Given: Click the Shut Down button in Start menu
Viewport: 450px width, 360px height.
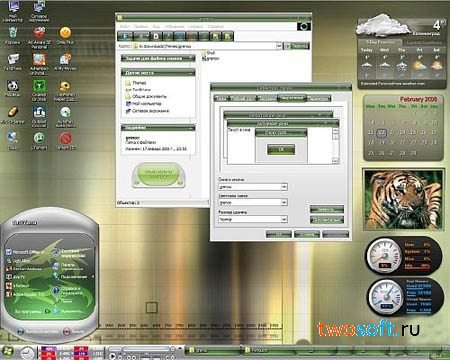Looking at the screenshot, I should [73, 331].
